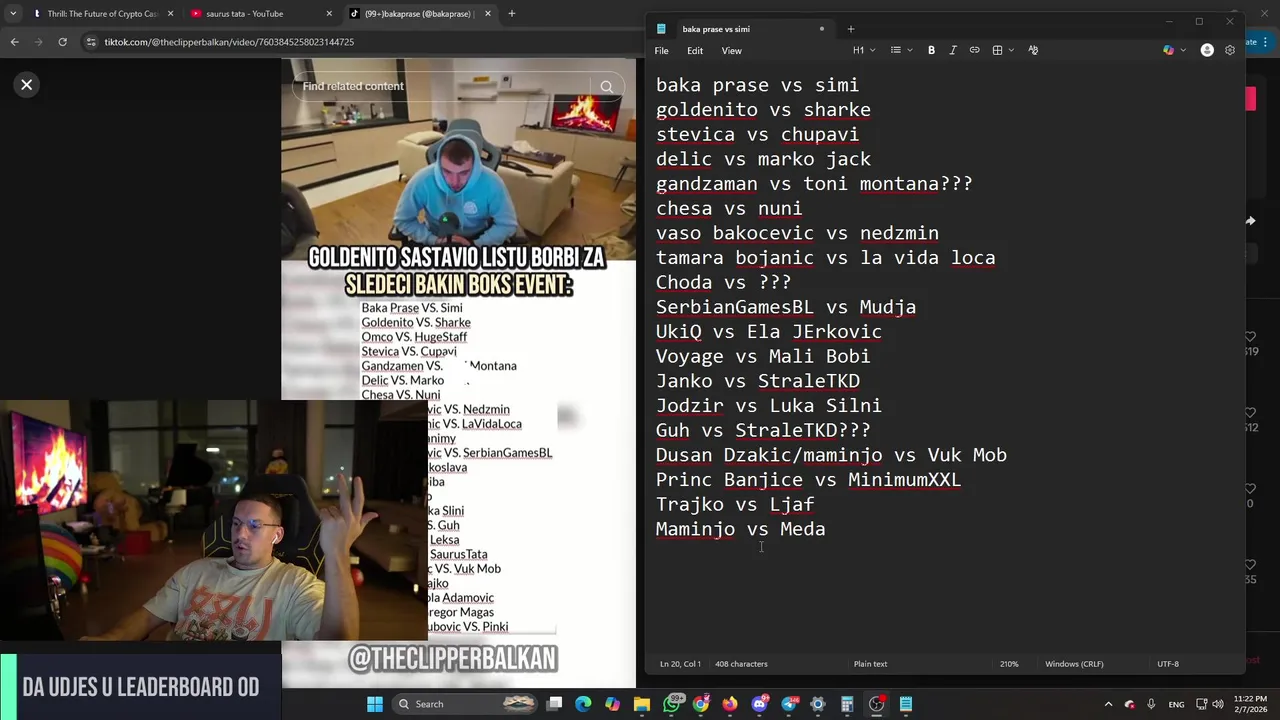Screen dimensions: 1280x720
Task: Open the Windows Start menu
Action: point(375,704)
